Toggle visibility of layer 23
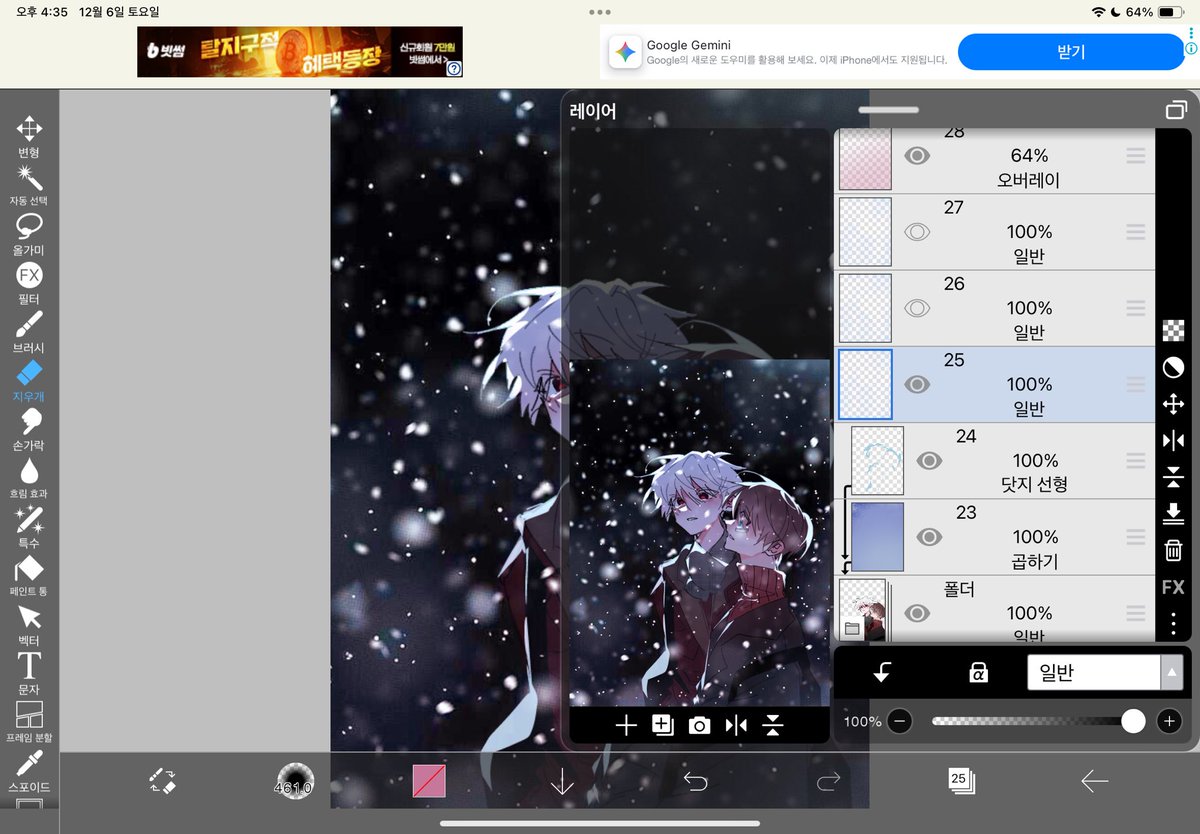Image resolution: width=1200 pixels, height=834 pixels. pos(929,537)
